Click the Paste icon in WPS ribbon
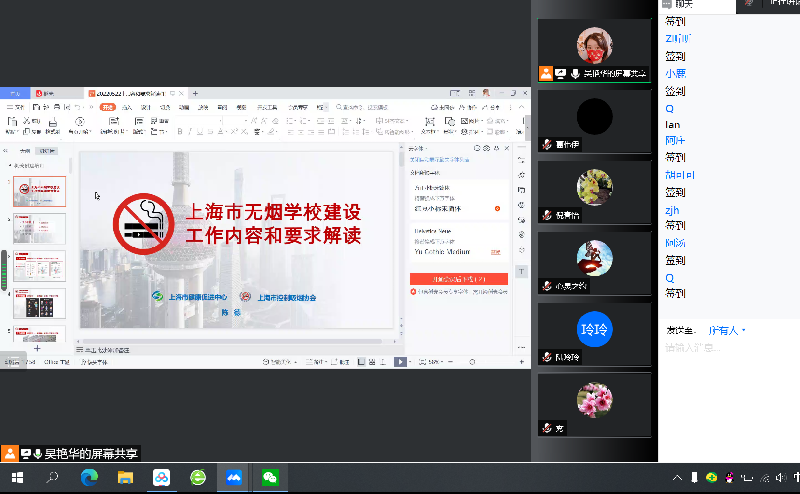This screenshot has height=494, width=800. (12, 121)
